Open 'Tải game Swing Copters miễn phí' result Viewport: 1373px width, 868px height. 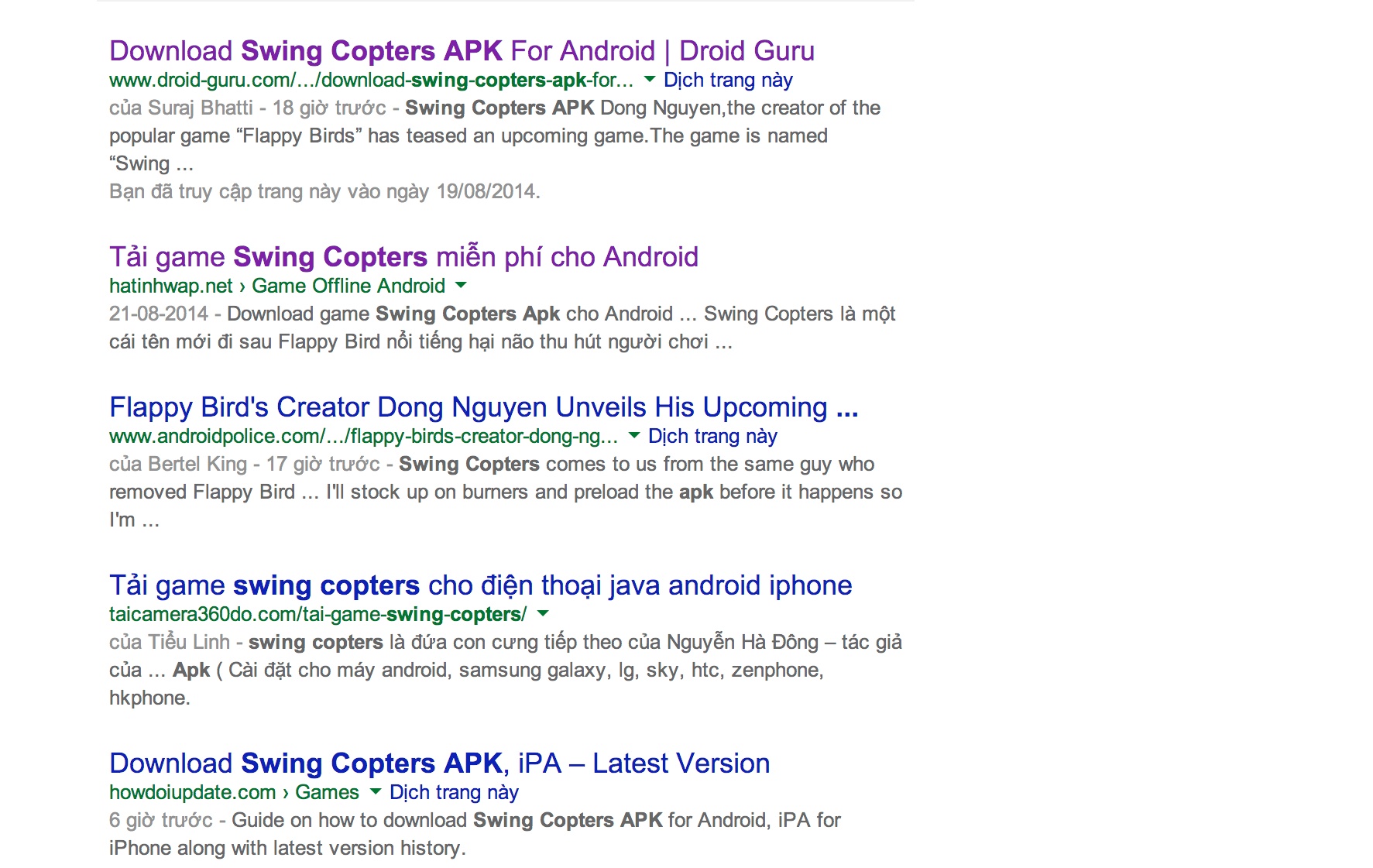(403, 257)
